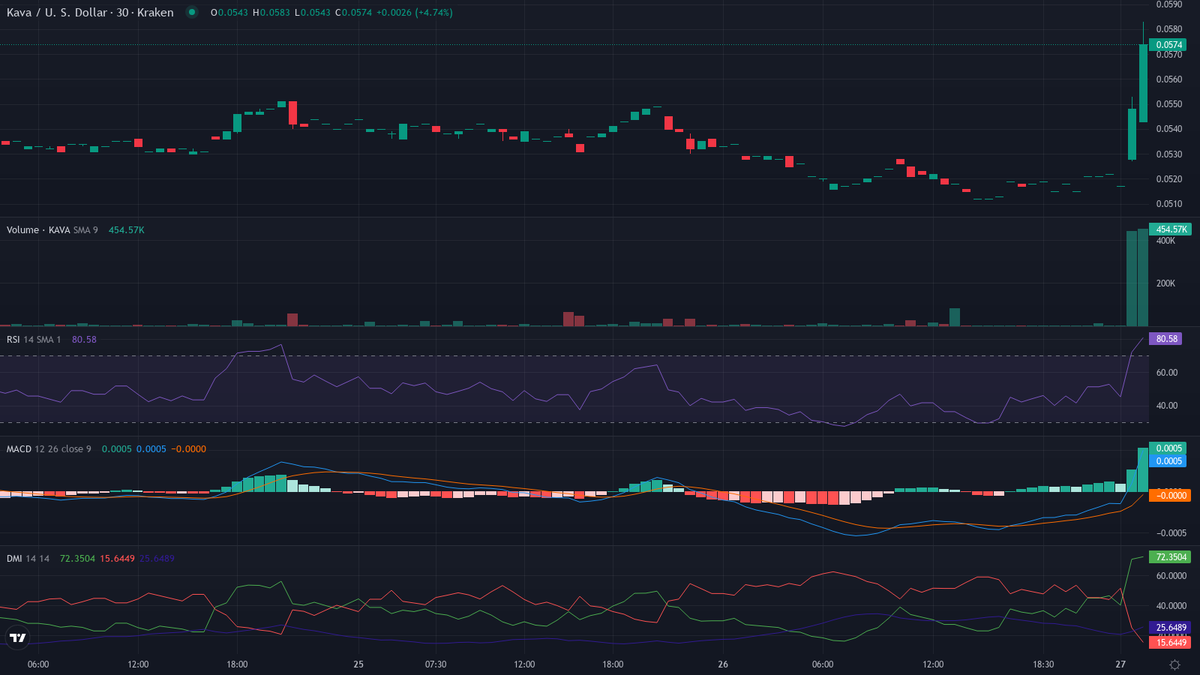
Task: Click the latest large green candlestick
Action: [x=1143, y=83]
